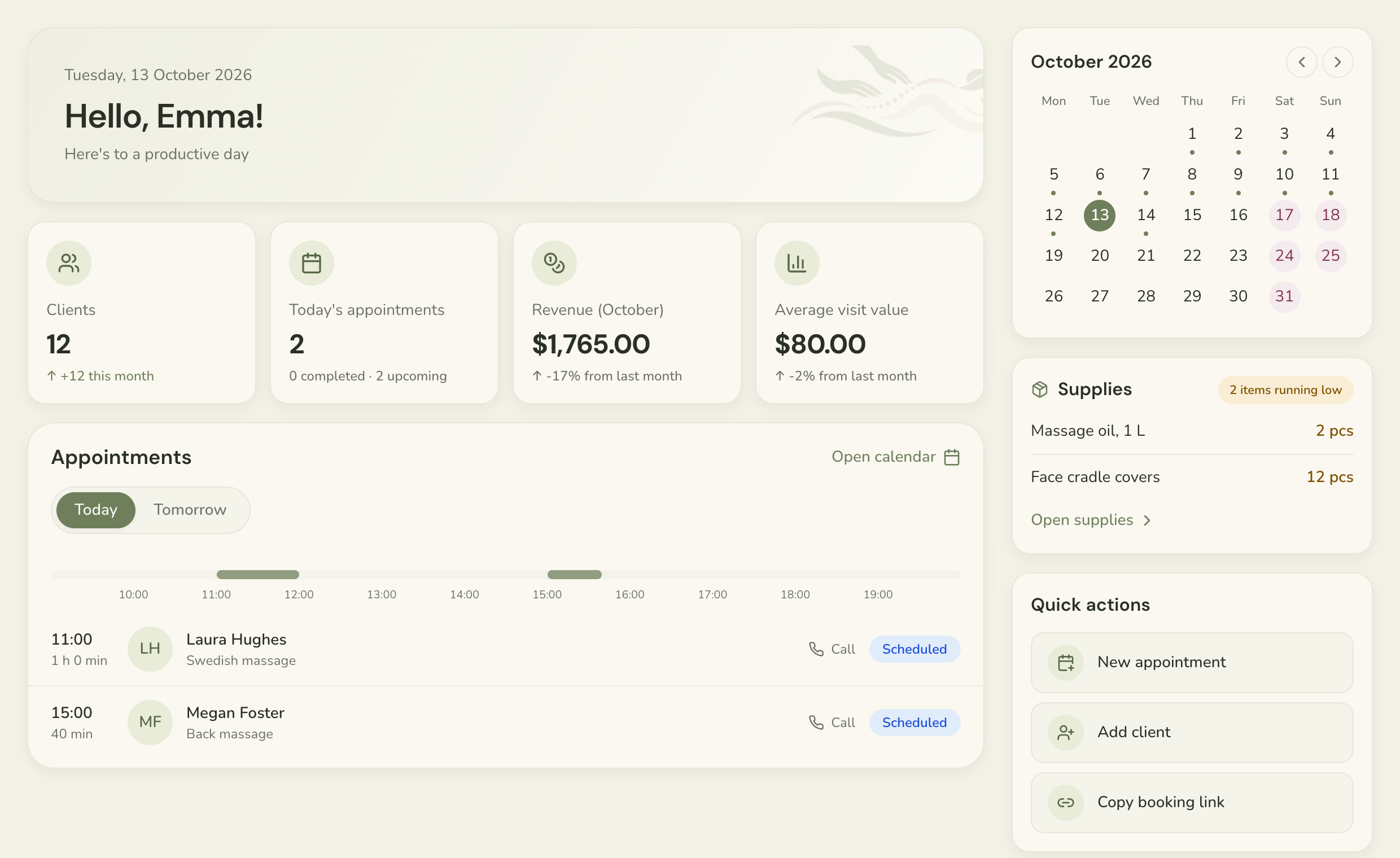Screen dimensions: 1400x858
Task: Select October 31 in the calendar
Action: click(x=1284, y=296)
